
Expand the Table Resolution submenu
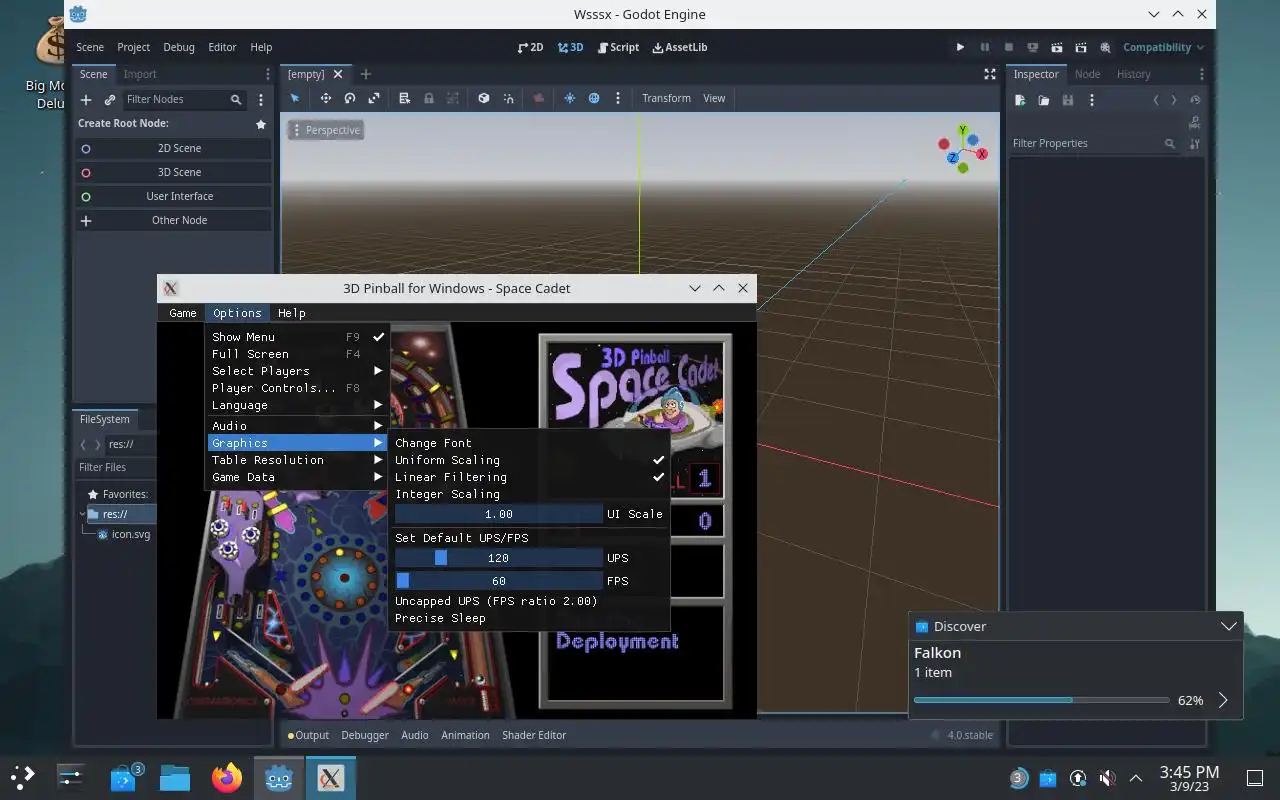pos(297,460)
